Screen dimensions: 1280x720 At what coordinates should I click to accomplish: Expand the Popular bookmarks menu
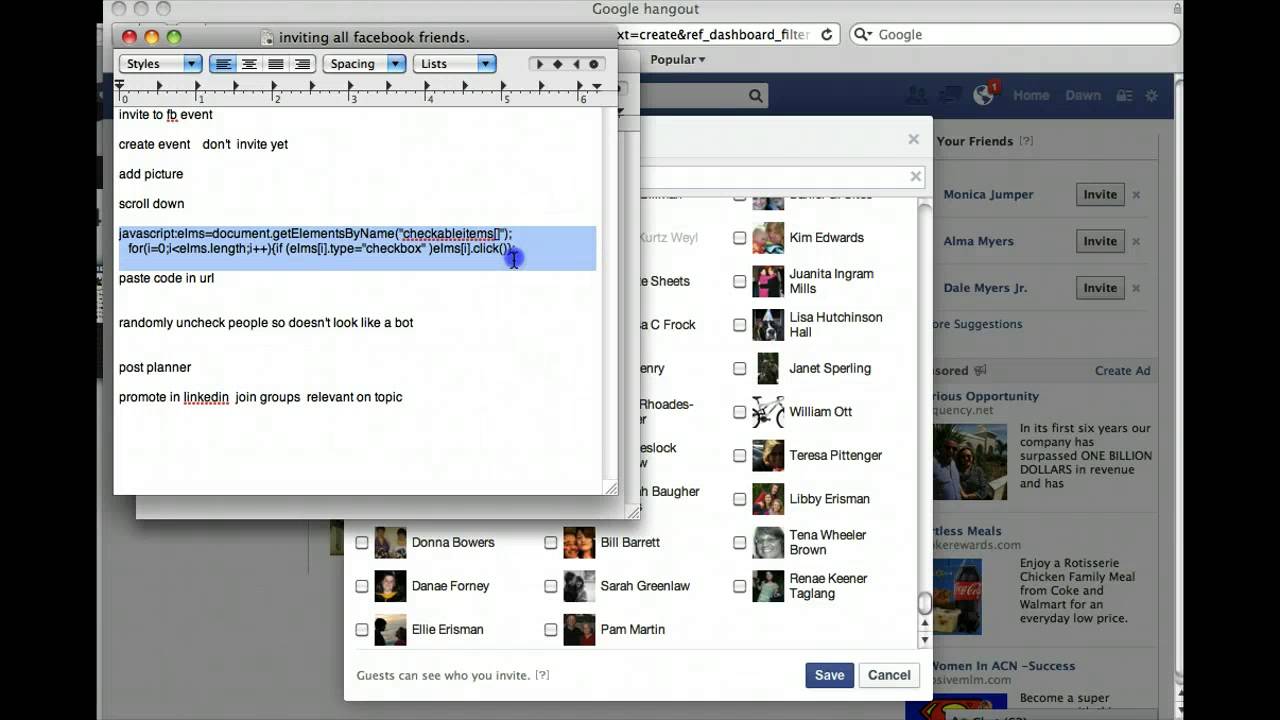coord(678,59)
